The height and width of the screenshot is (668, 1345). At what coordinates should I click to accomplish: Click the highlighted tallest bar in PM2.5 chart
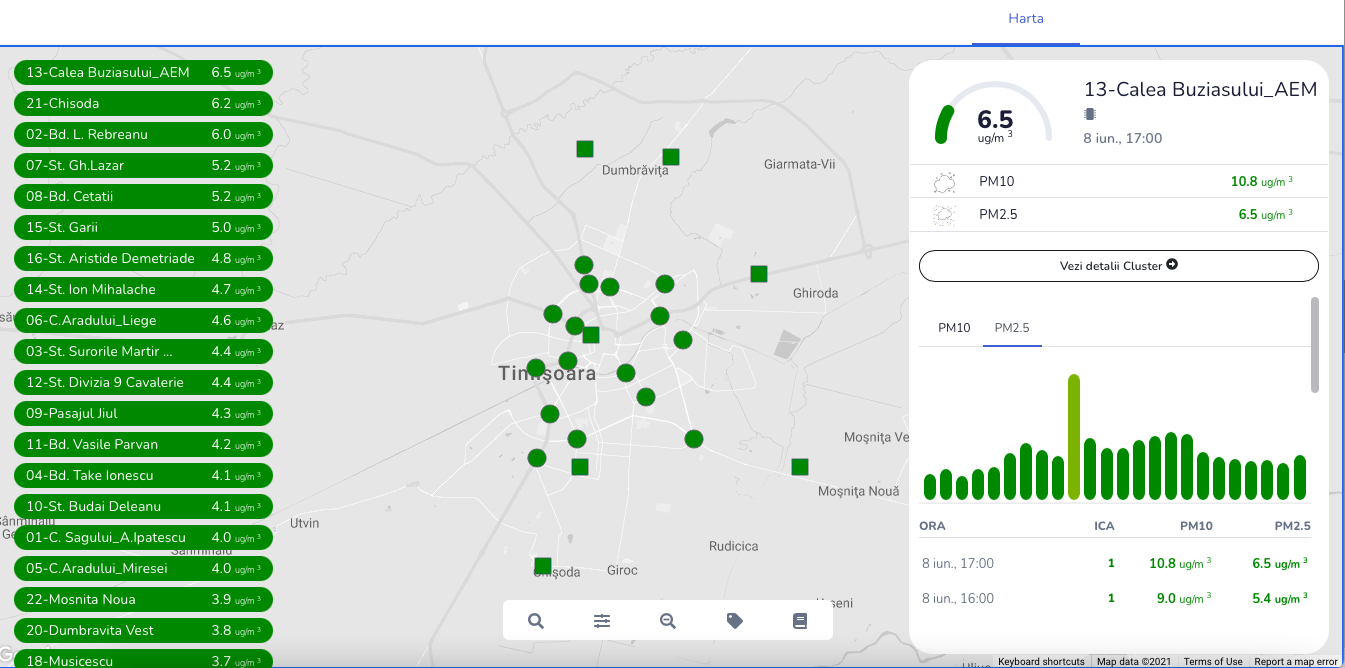1074,437
